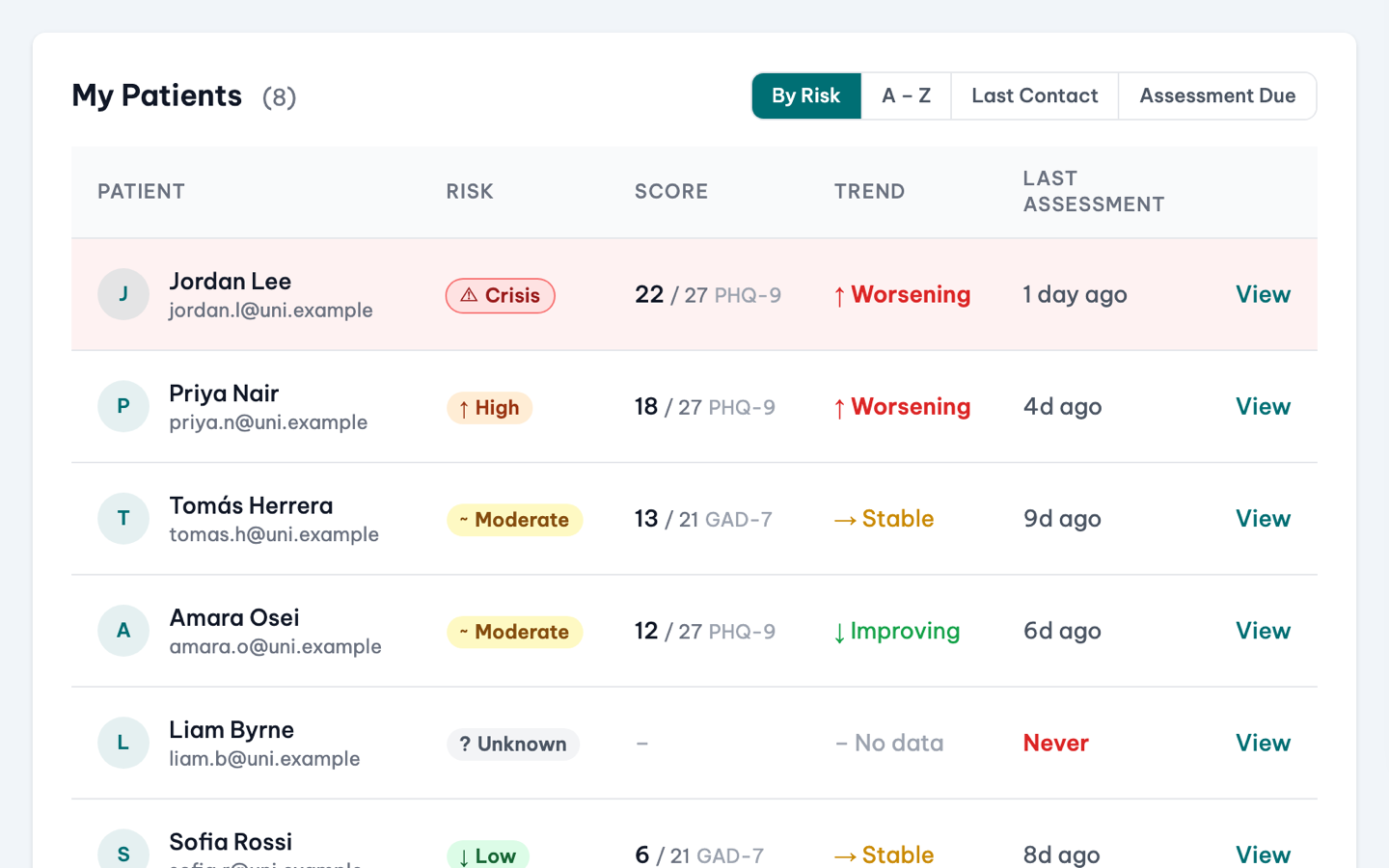Screen dimensions: 1389x868
Task: Click Priya Nair's Worsening trend
Action: [902, 406]
